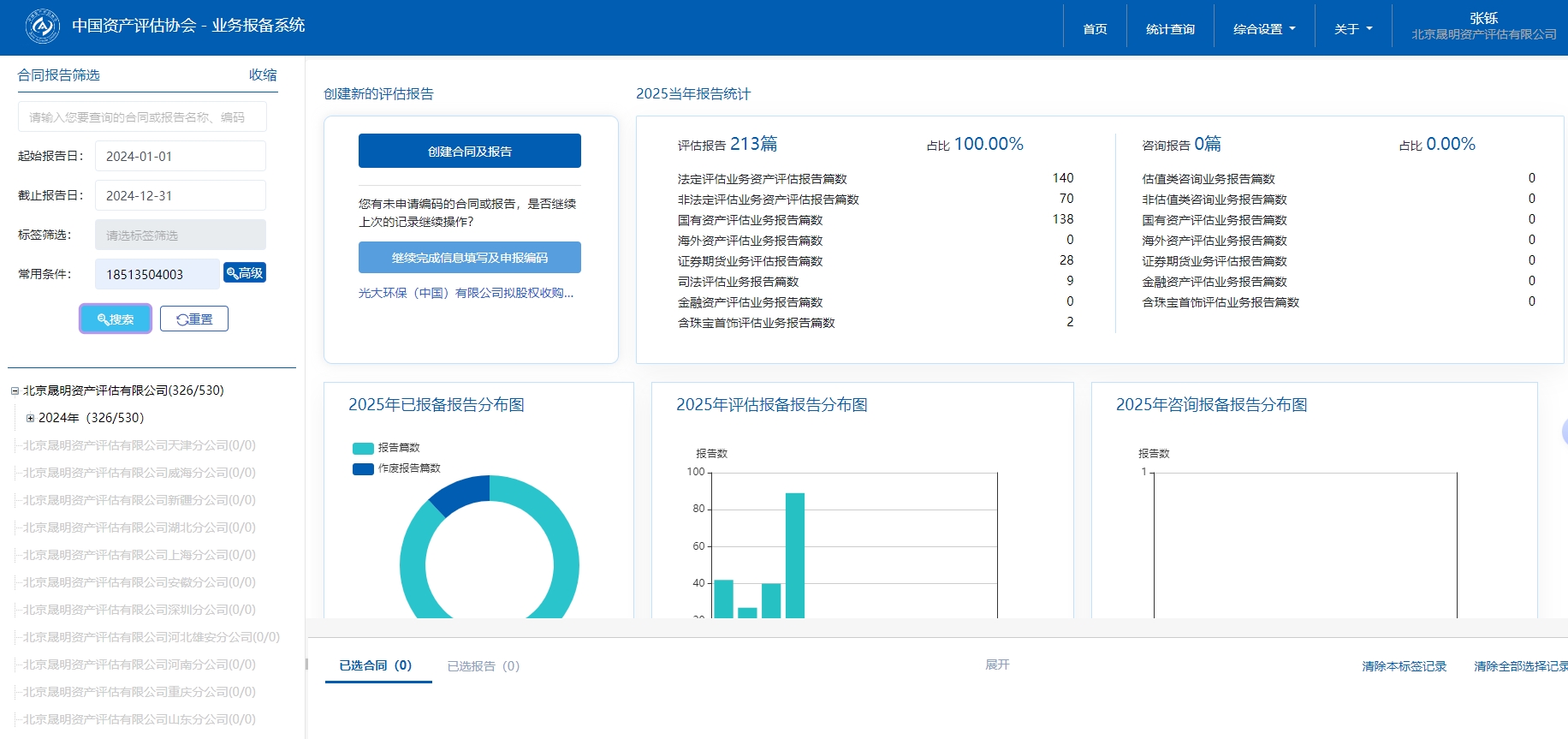1568x739 pixels.
Task: Click the magnifier icon on 搜索 button
Action: point(103,319)
